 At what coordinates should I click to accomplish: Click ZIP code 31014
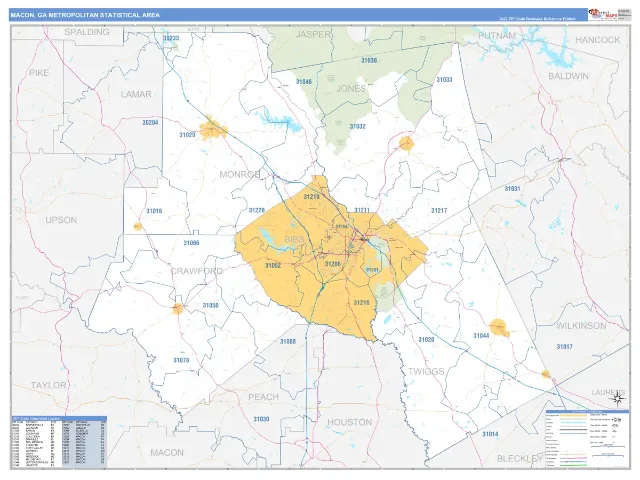490,434
